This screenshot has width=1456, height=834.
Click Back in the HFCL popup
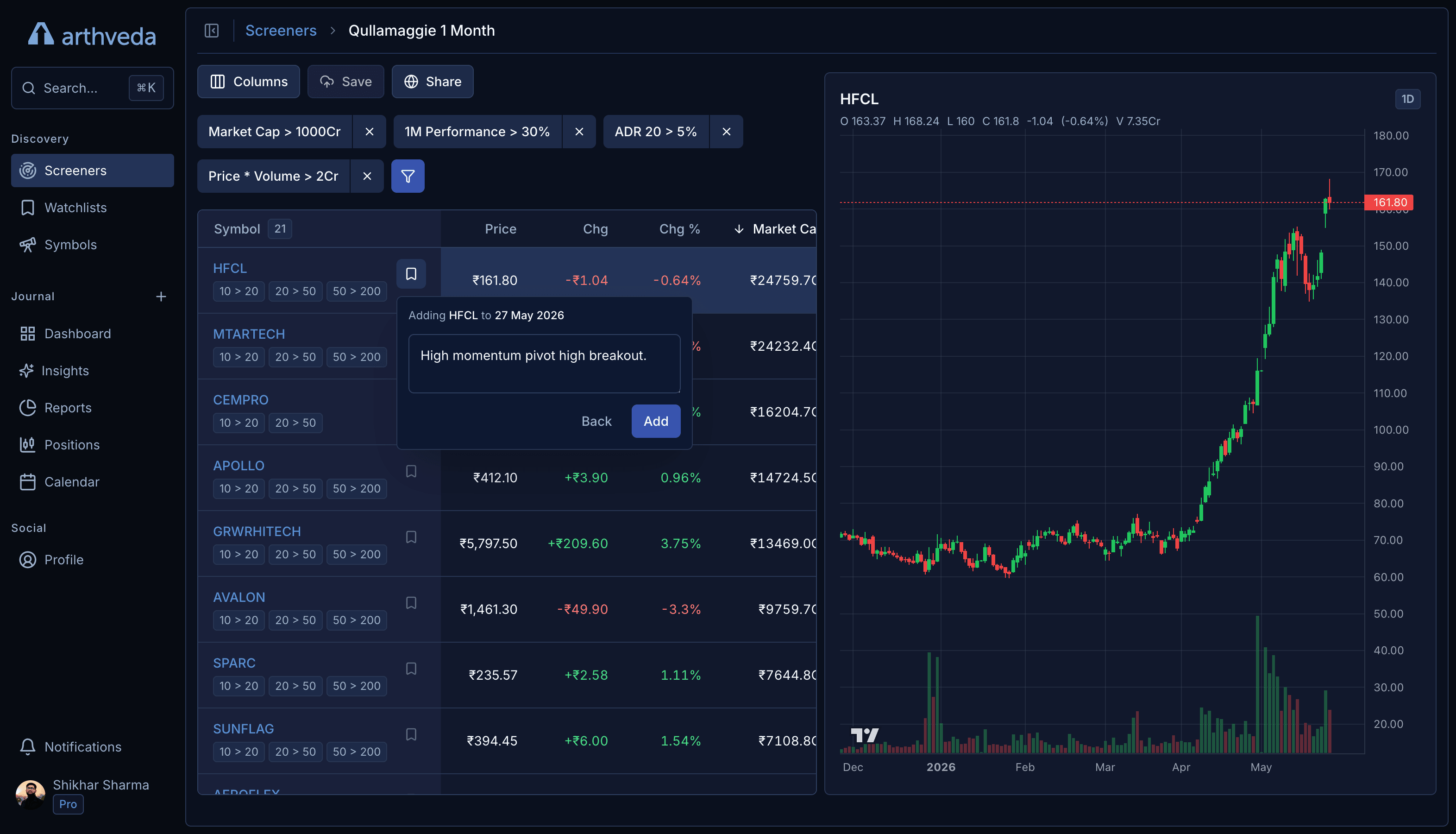[596, 421]
